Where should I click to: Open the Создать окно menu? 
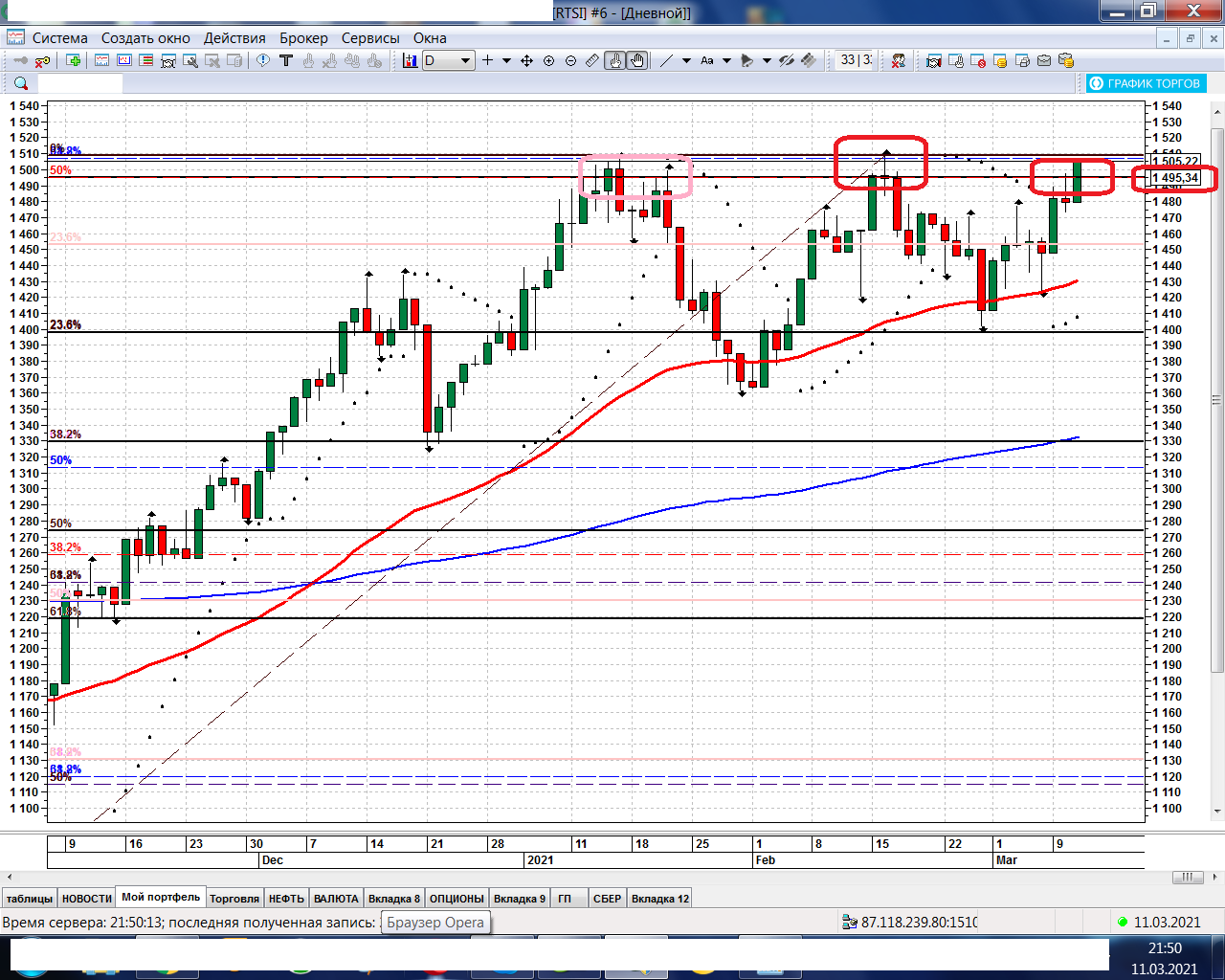coord(145,38)
